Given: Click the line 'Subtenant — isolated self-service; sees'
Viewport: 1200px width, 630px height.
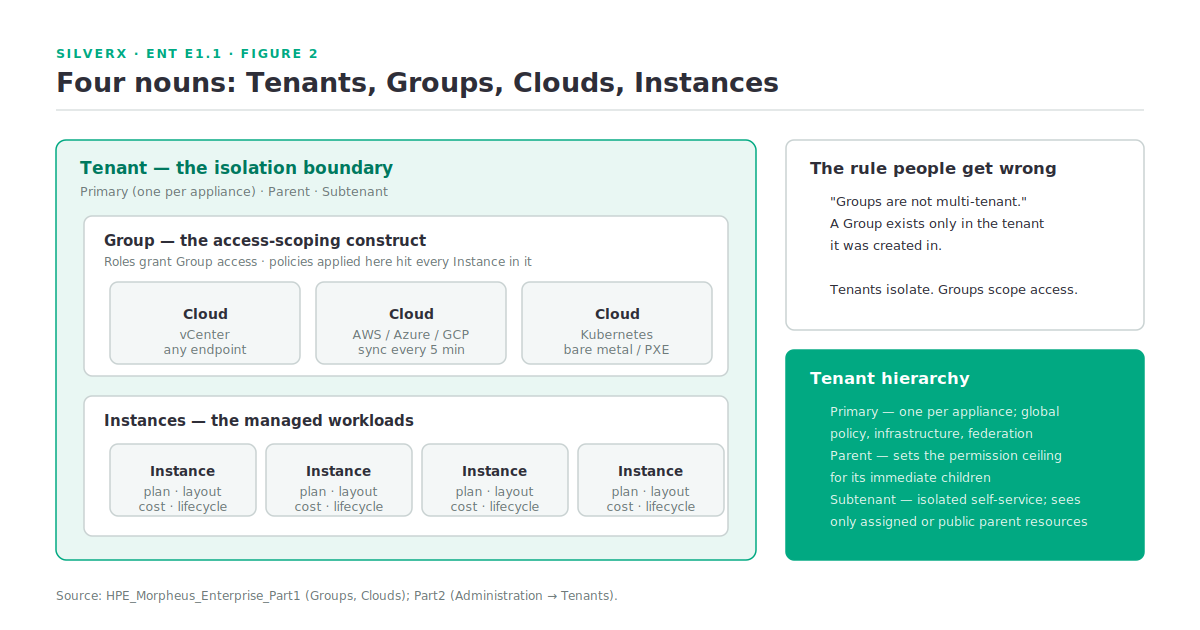Looking at the screenshot, I should [x=955, y=500].
